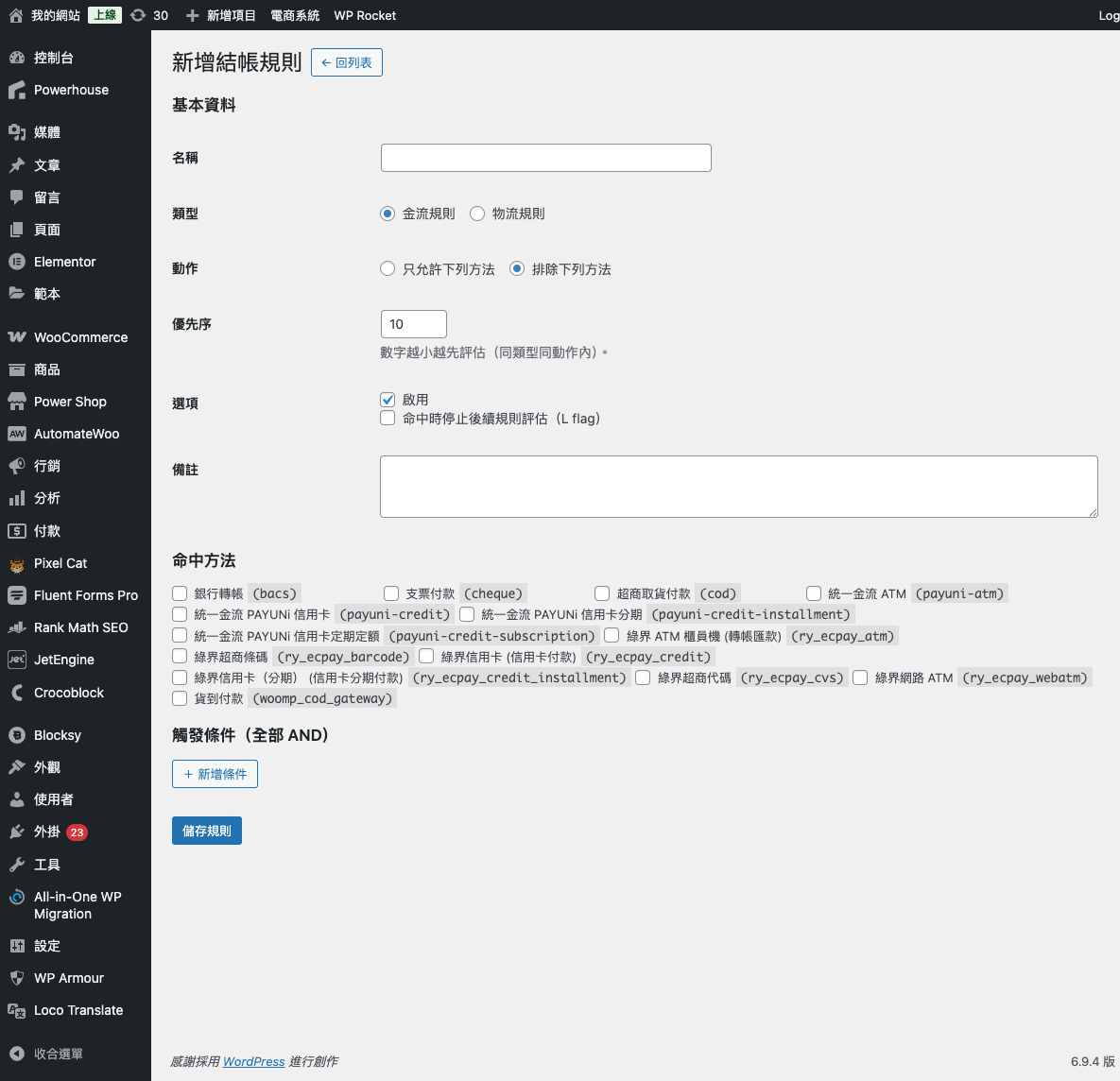The image size is (1120, 1081).
Task: Open the Powerhouse sidebar icon
Action: pos(17,90)
